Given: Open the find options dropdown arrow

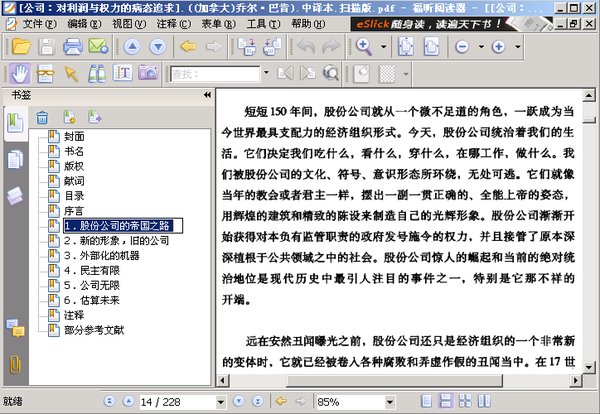Looking at the screenshot, I should pyautogui.click(x=266, y=73).
